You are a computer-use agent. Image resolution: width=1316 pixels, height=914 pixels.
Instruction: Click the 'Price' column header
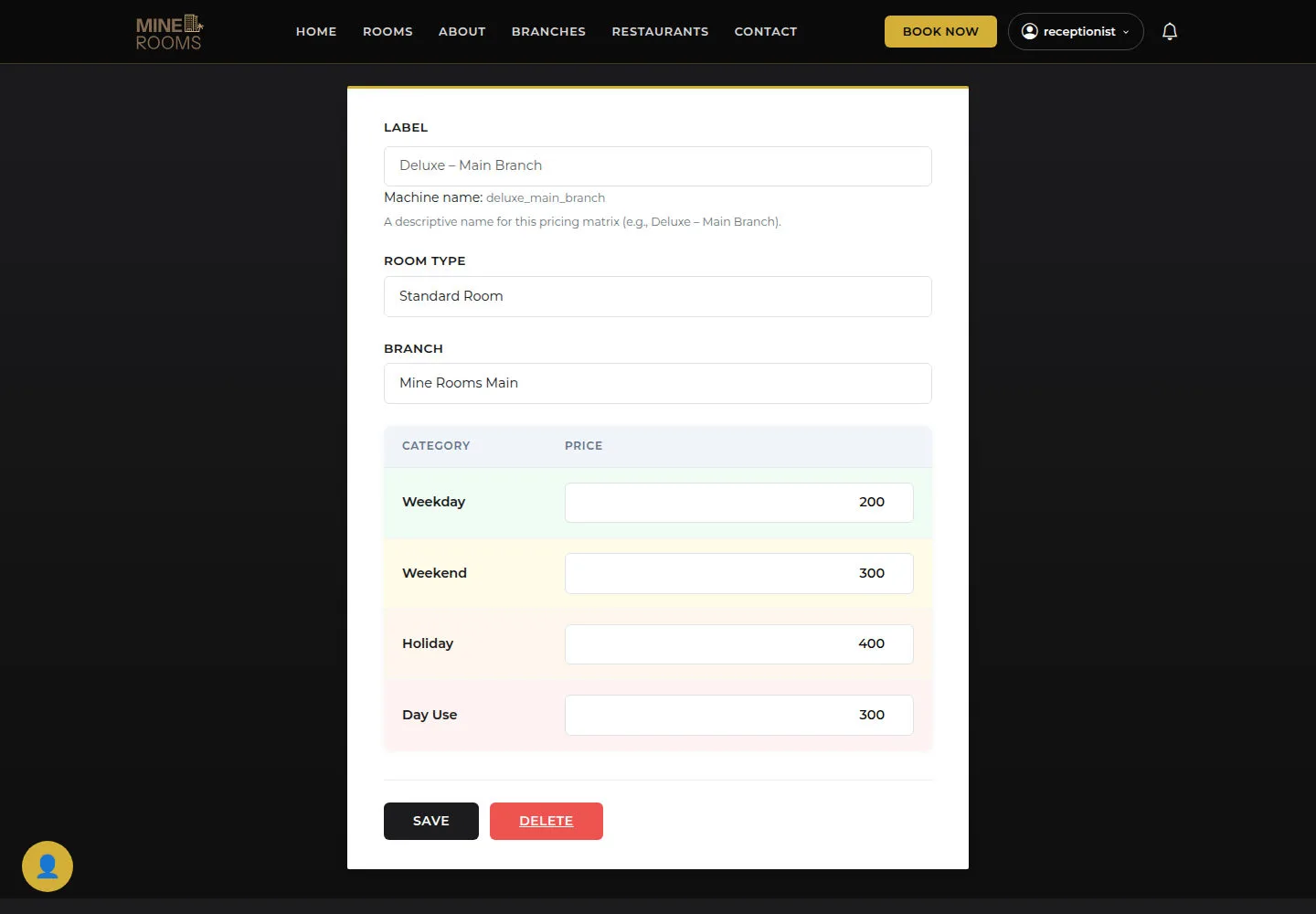583,446
